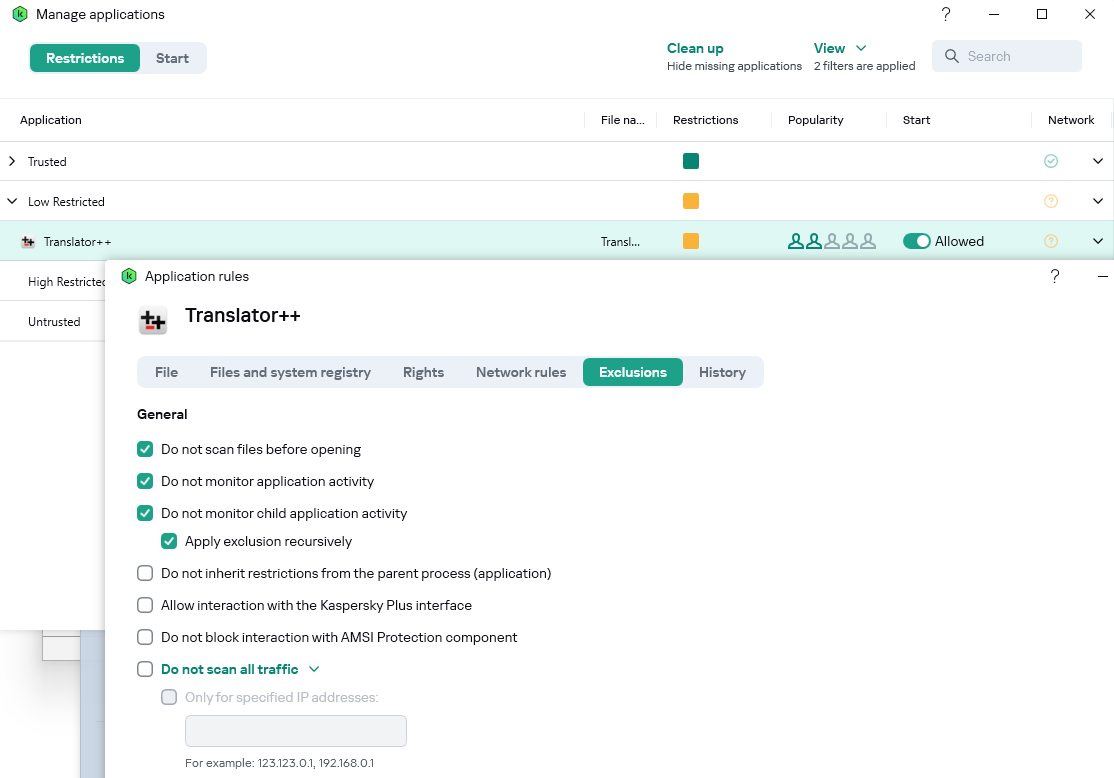Check the Do not scan all traffic box
Image resolution: width=1114 pixels, height=778 pixels.
(145, 669)
